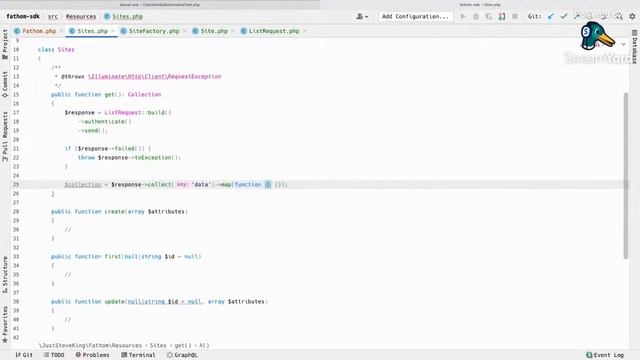Screen dimensions: 640x360
Task: Toggle the Database tool window
Action: click(635, 47)
